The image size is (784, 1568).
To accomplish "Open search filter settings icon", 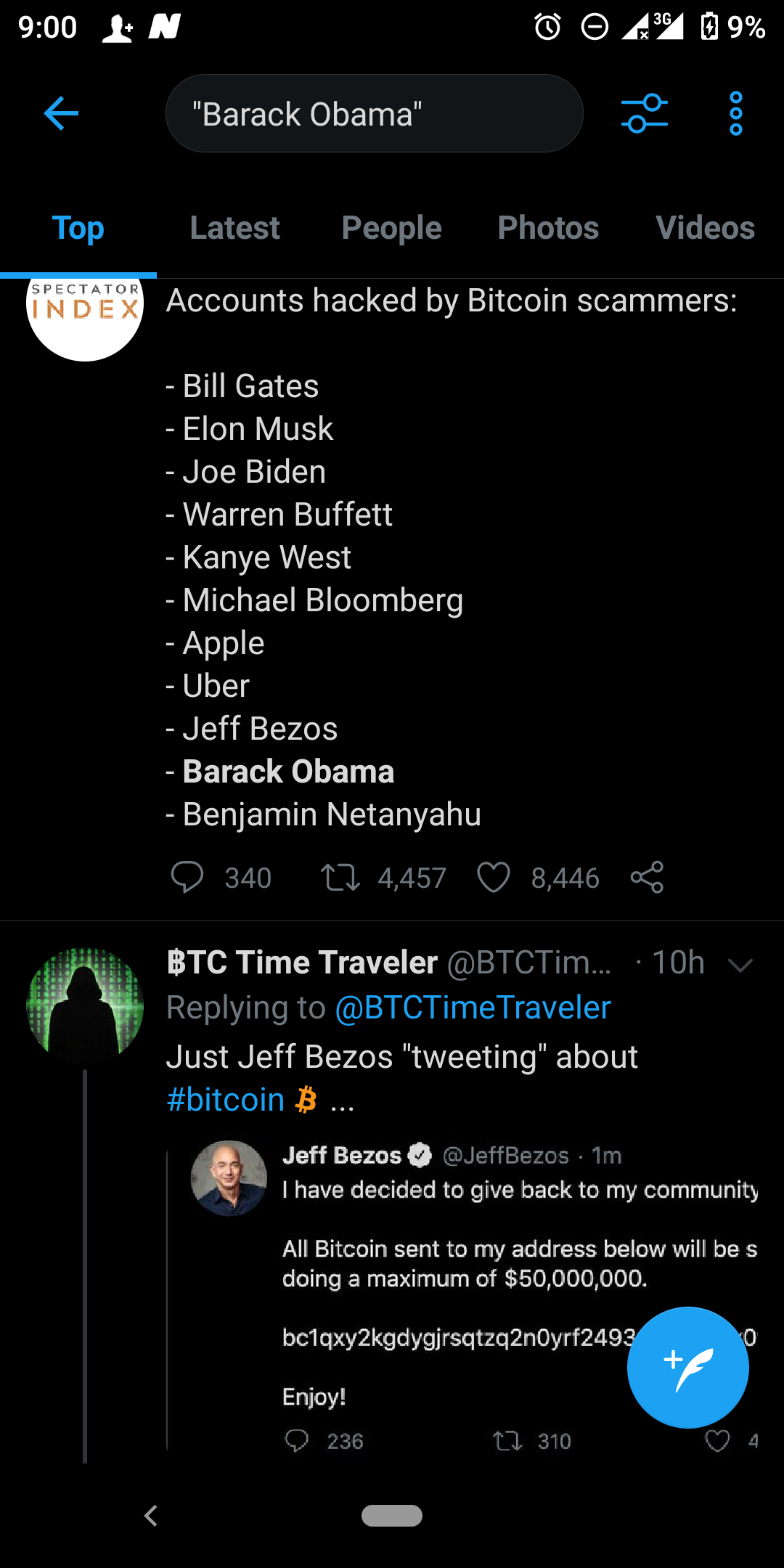I will [x=644, y=114].
